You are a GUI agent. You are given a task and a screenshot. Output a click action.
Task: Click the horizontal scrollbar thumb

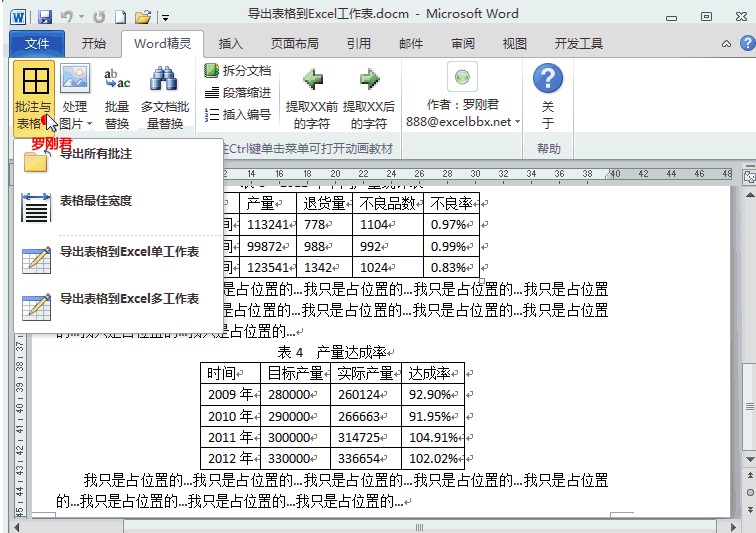[419, 527]
